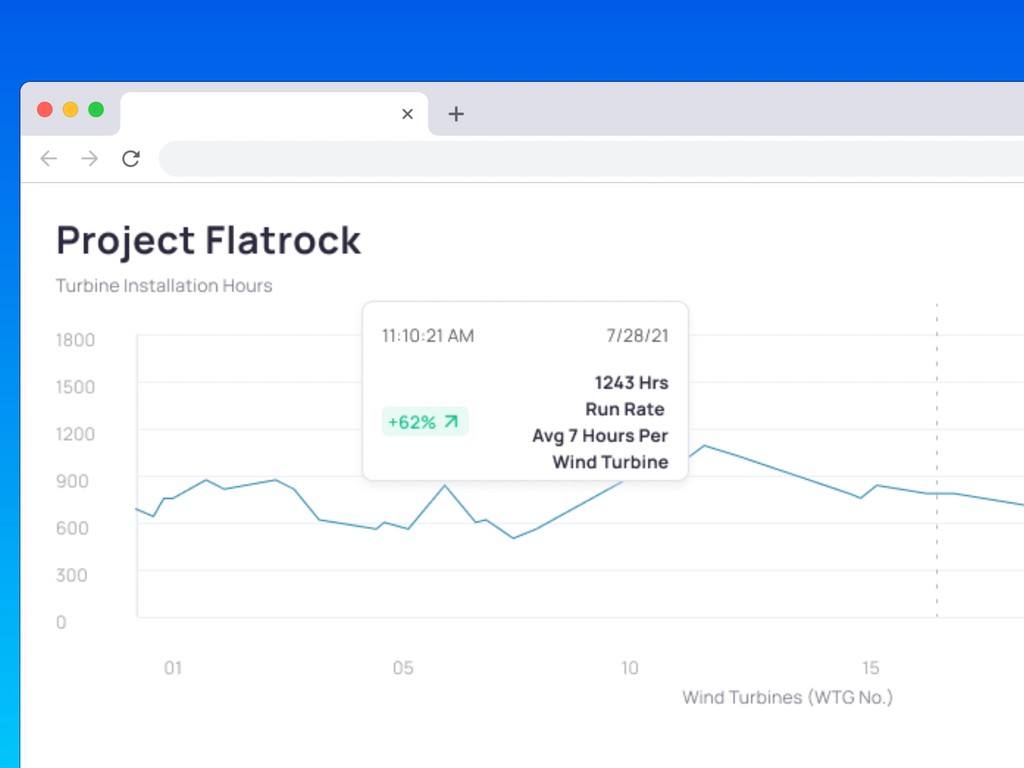The image size is (1024, 768).
Task: Click the browser back arrow
Action: [49, 159]
